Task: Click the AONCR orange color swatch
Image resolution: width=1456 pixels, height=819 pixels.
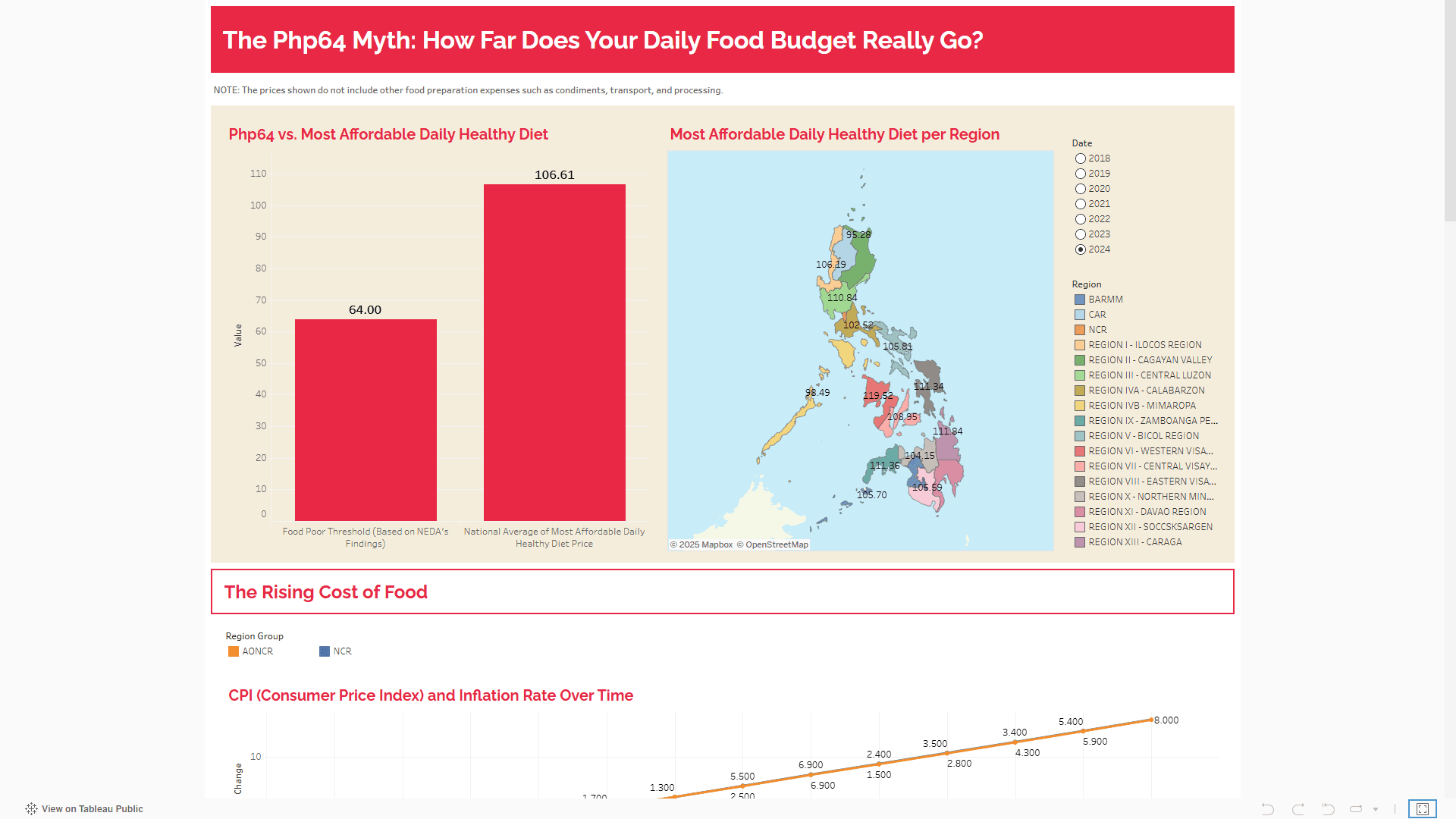Action: tap(234, 651)
